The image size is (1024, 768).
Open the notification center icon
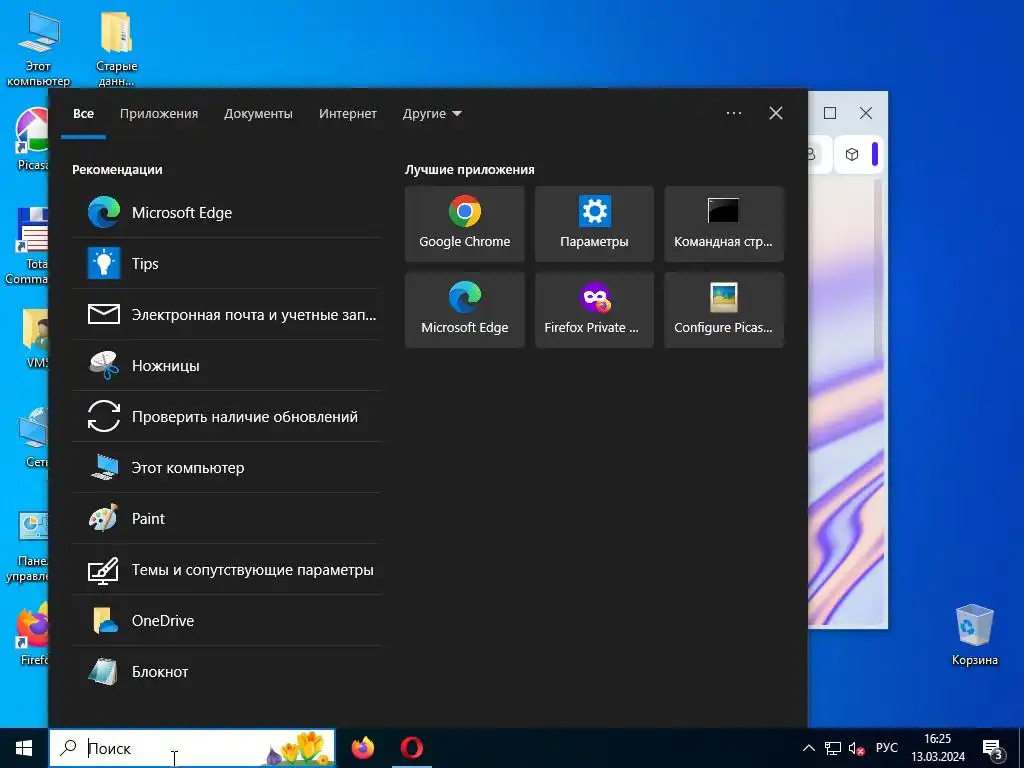click(x=993, y=749)
